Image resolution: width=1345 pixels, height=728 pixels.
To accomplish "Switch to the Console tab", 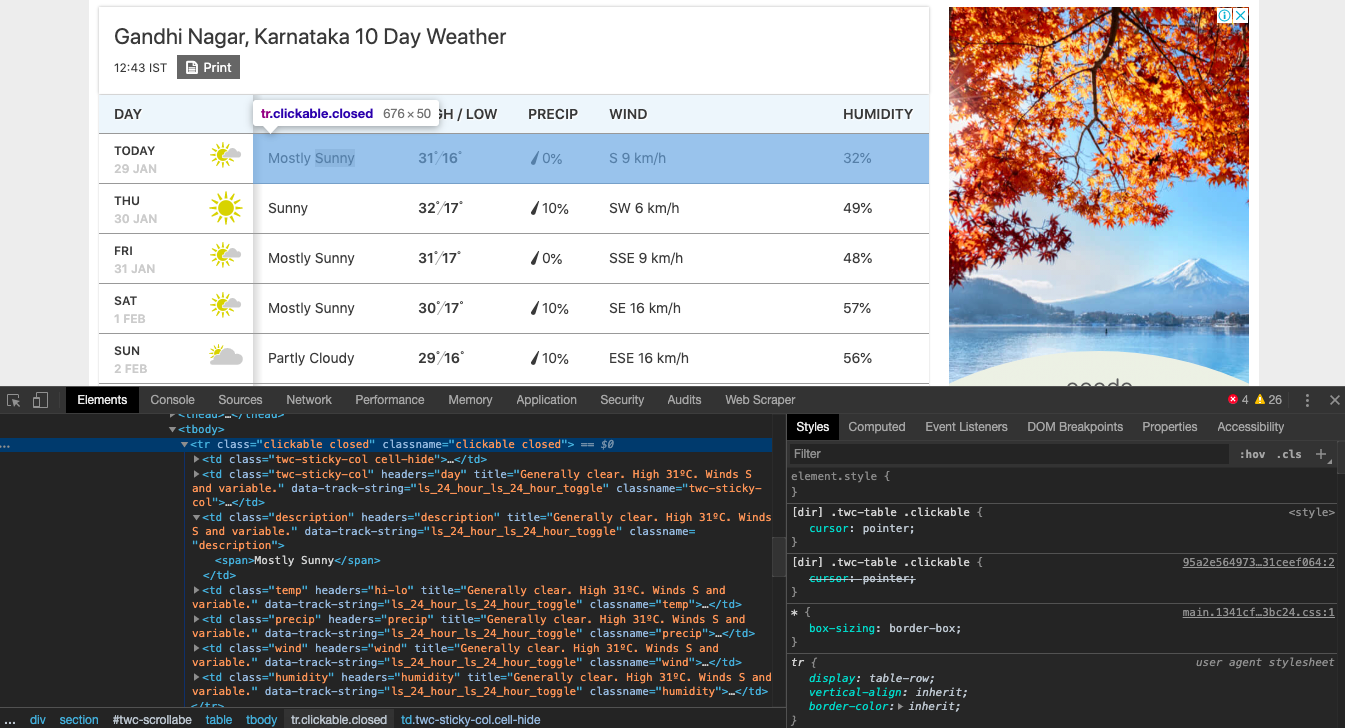I will tap(172, 399).
